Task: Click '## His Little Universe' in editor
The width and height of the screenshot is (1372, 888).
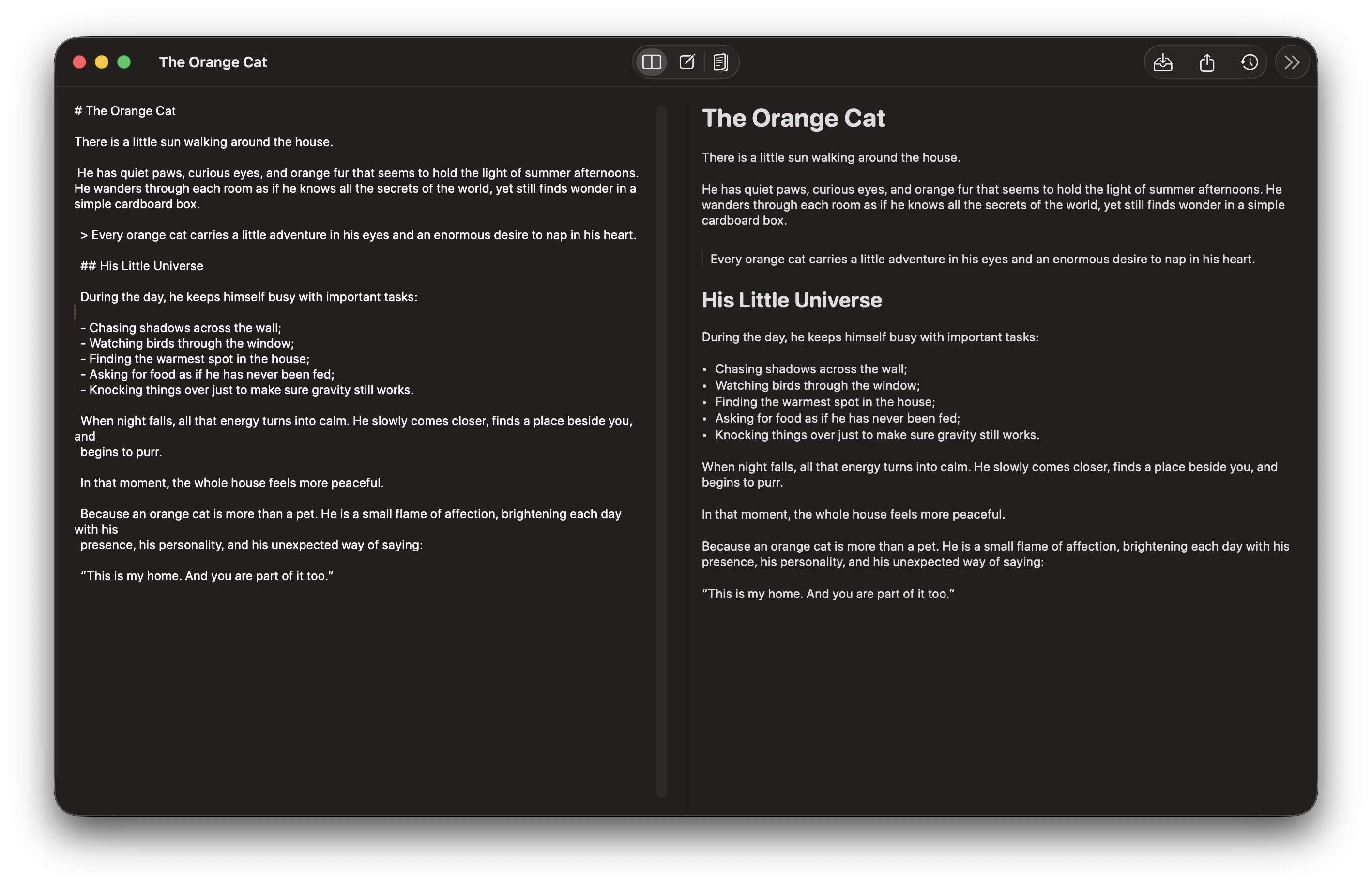Action: (x=142, y=266)
